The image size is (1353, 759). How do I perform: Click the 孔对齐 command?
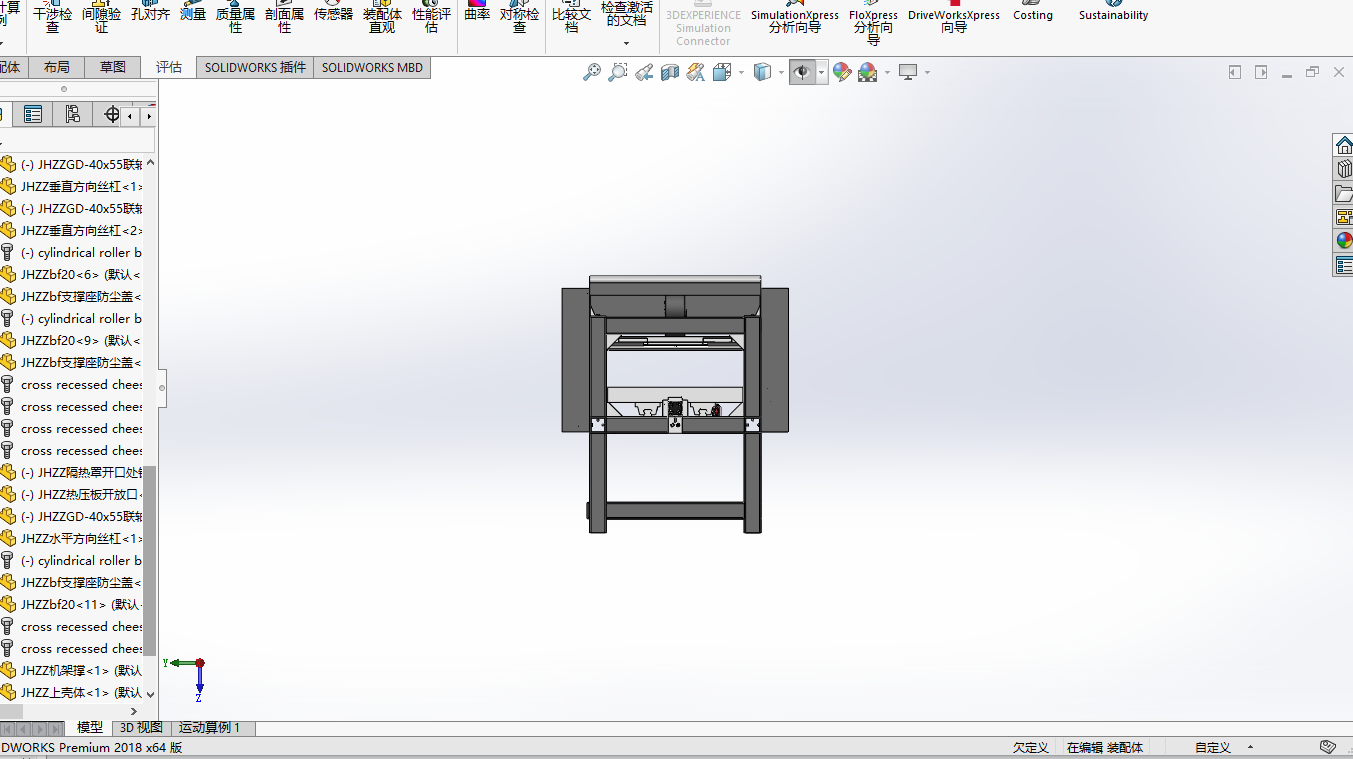150,12
